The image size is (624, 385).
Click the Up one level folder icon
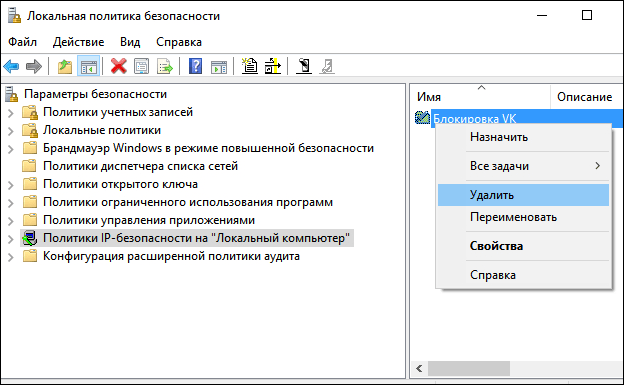pyautogui.click(x=65, y=66)
